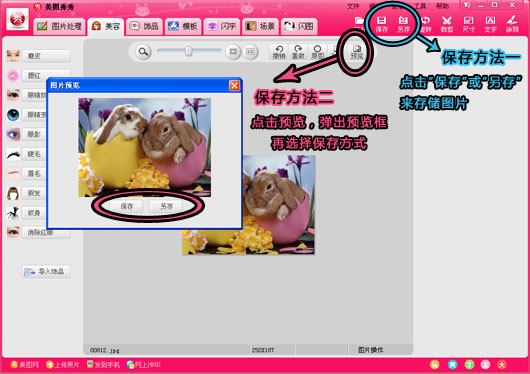Click the 导入饰品 import button

point(46,272)
